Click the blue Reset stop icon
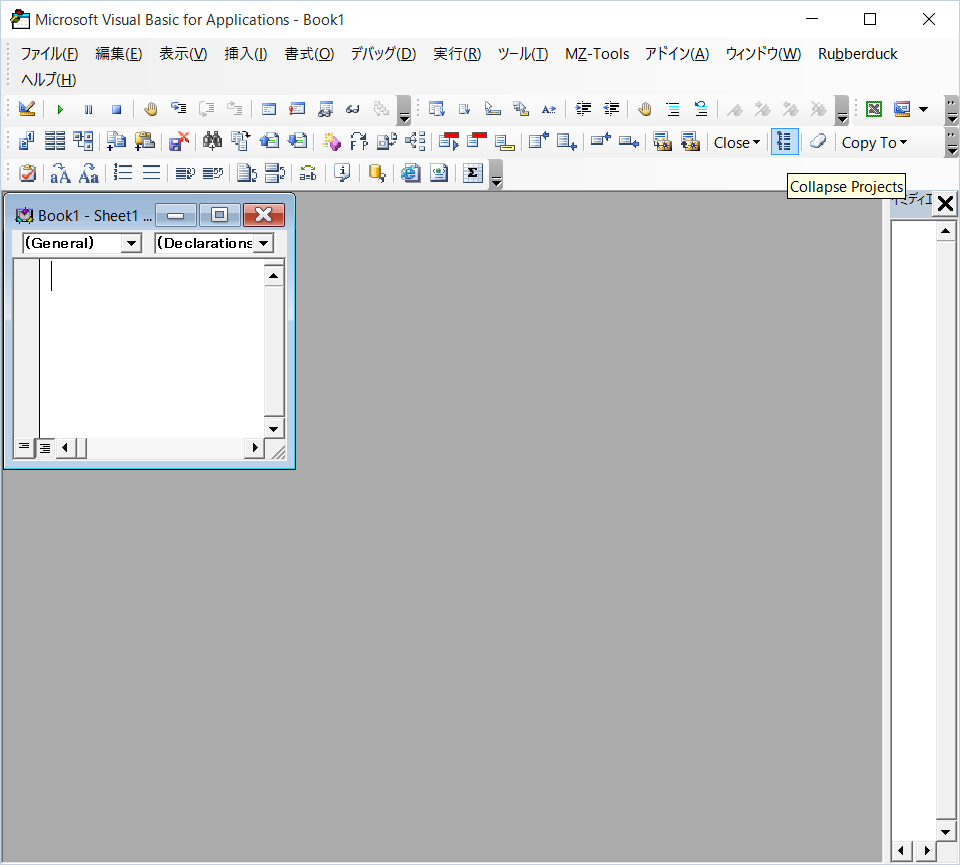The image size is (960, 865). [116, 110]
